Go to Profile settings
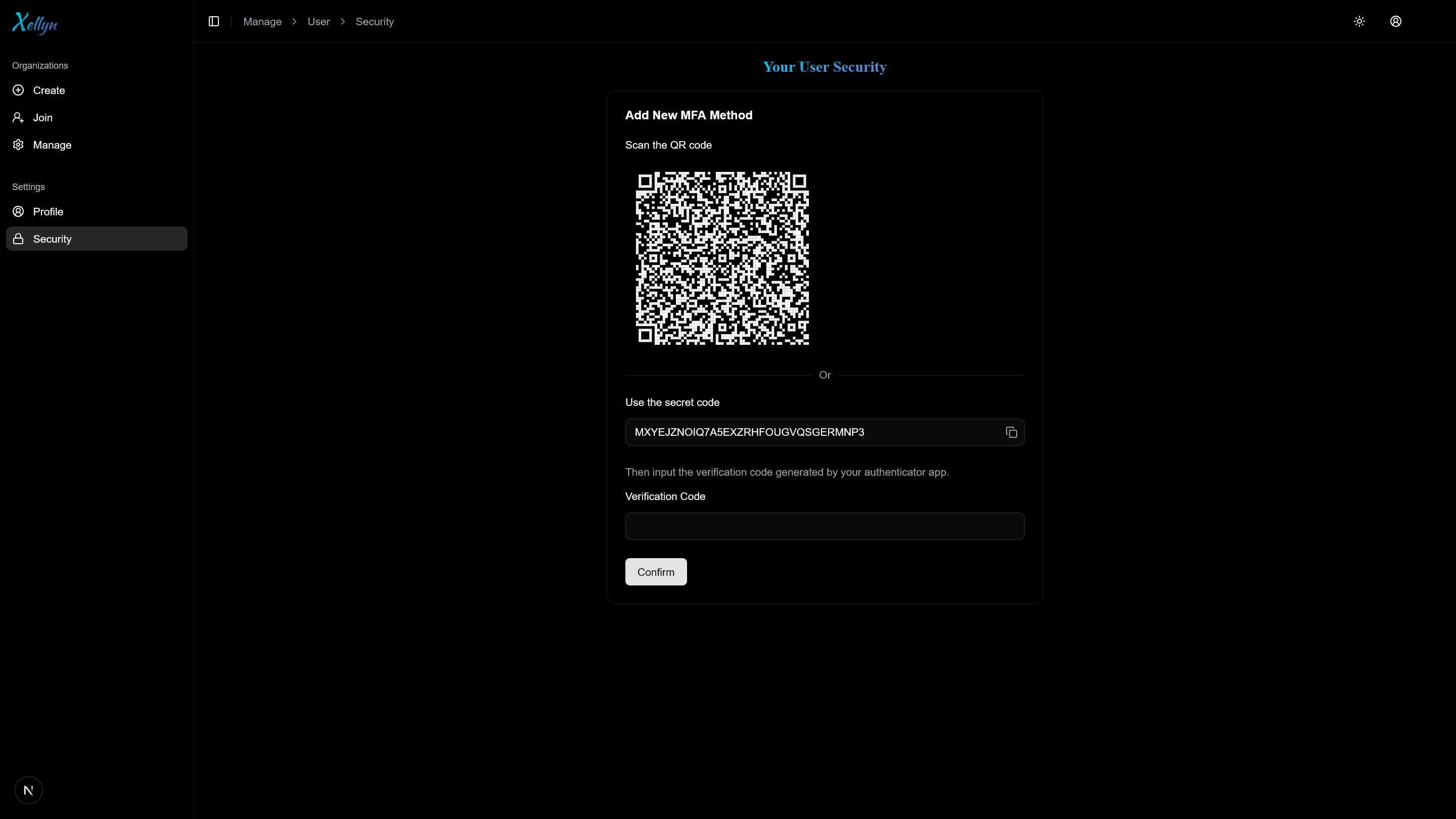 tap(97, 211)
